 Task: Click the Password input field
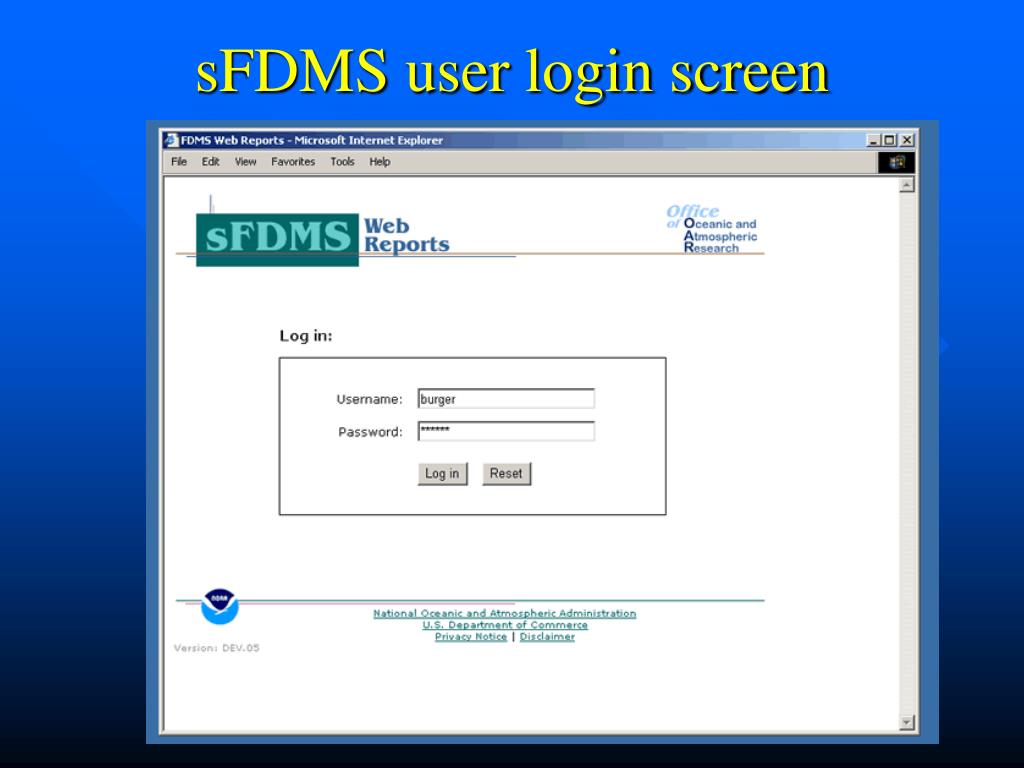[506, 431]
